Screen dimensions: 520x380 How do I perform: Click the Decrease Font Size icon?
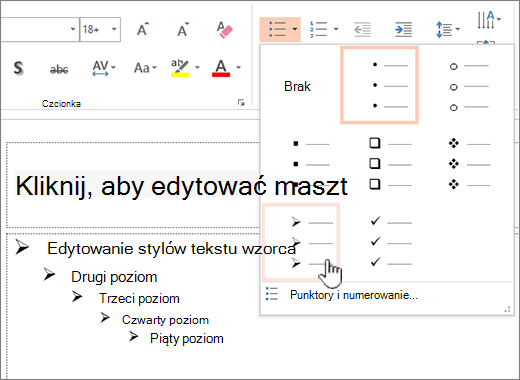click(x=183, y=29)
